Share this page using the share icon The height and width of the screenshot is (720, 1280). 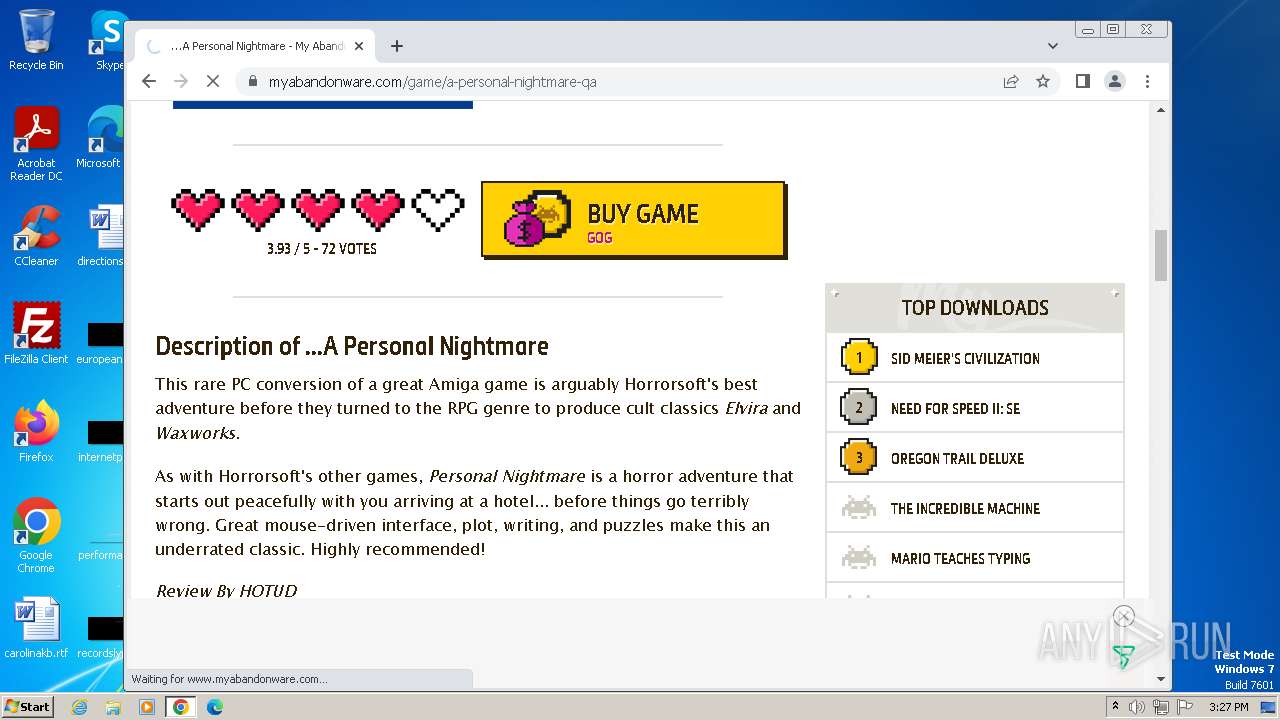click(x=1011, y=81)
